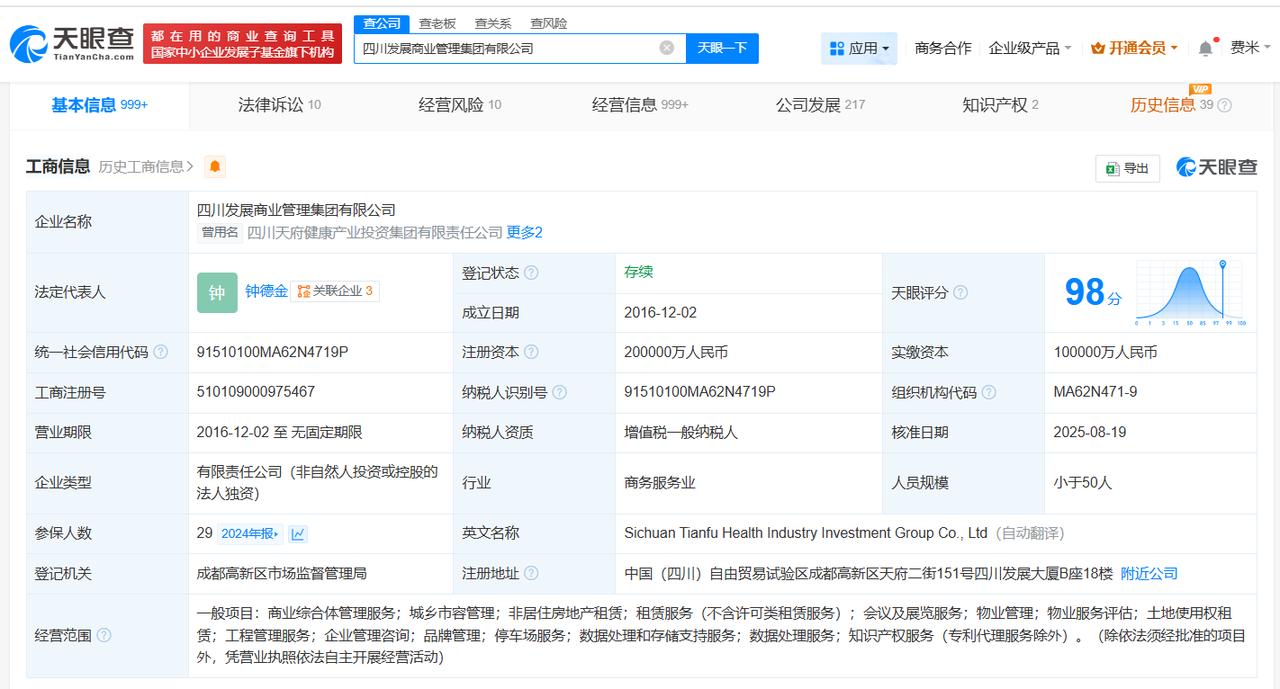This screenshot has width=1280, height=689.
Task: Select the 知识产权 tab
Action: [1000, 105]
